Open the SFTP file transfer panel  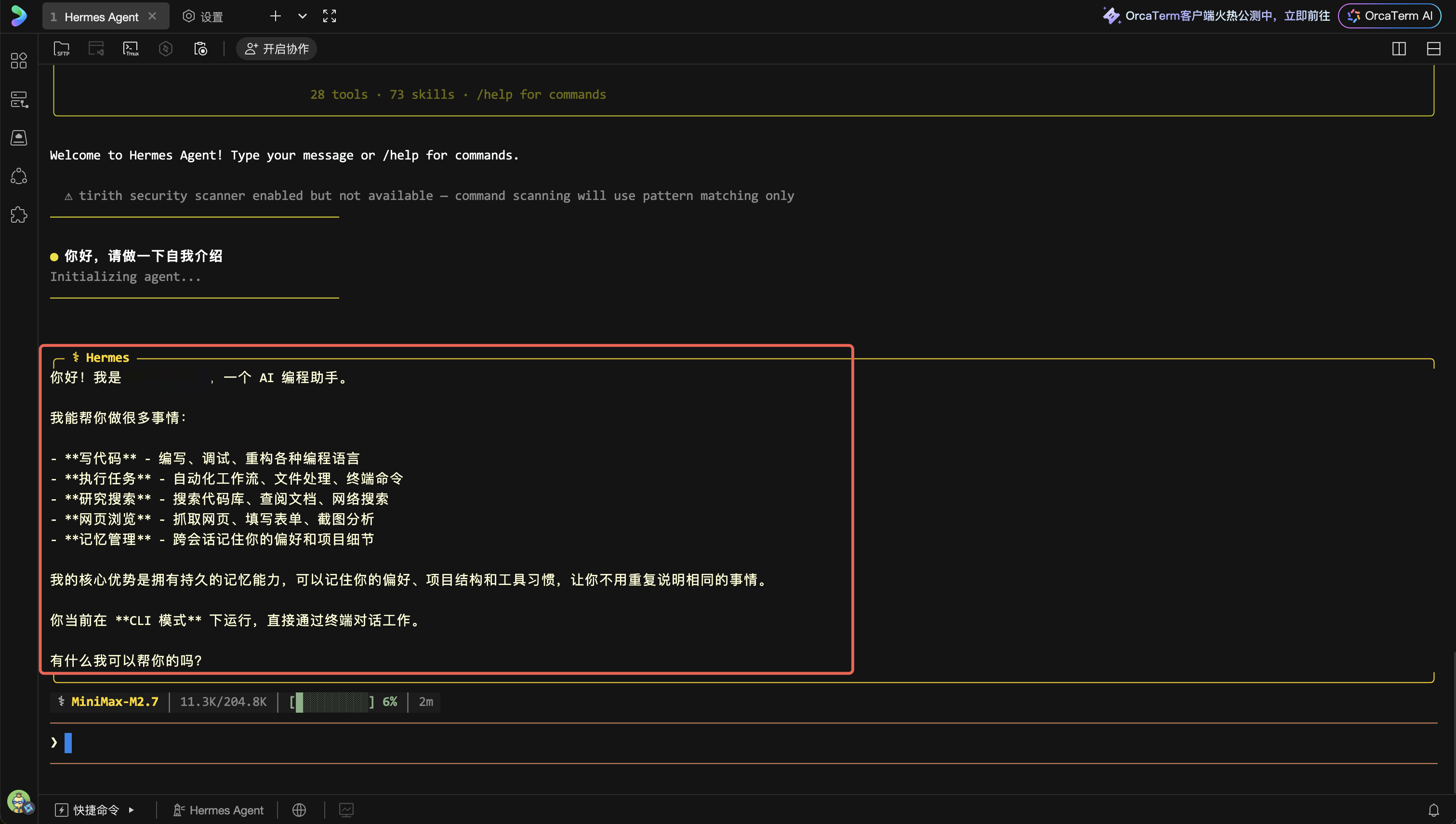(x=62, y=49)
